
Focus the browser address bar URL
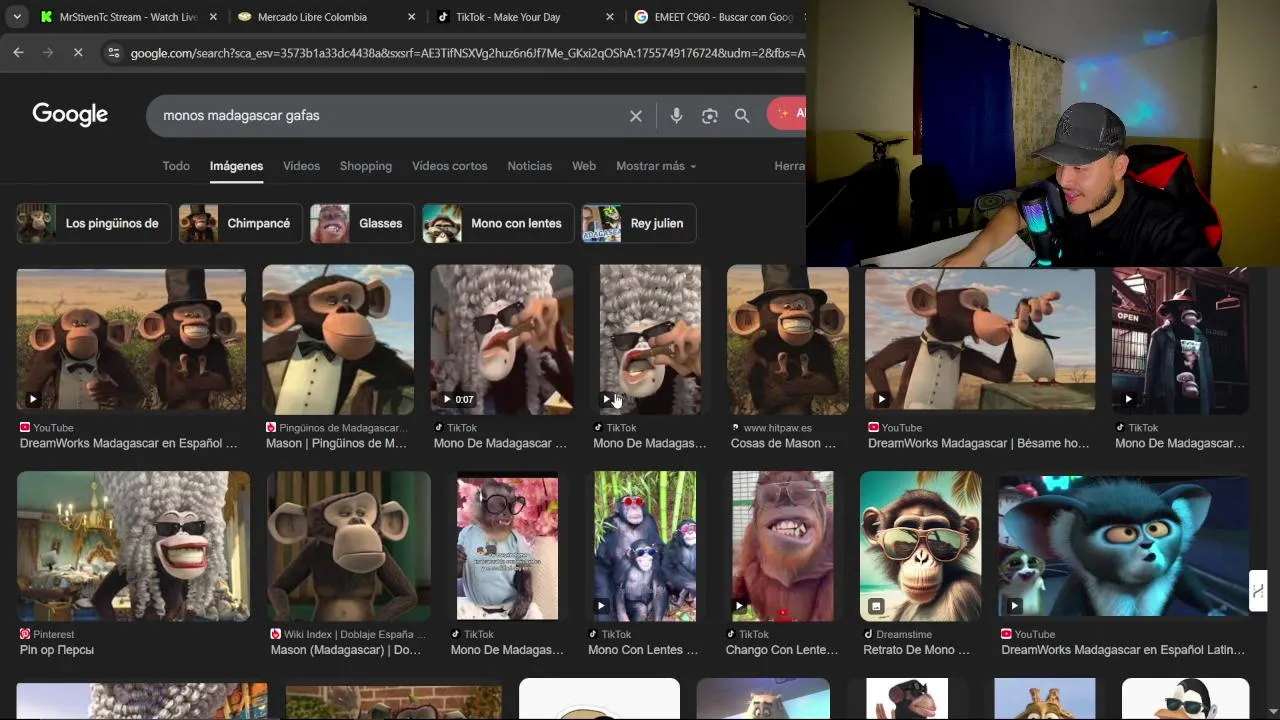[467, 53]
